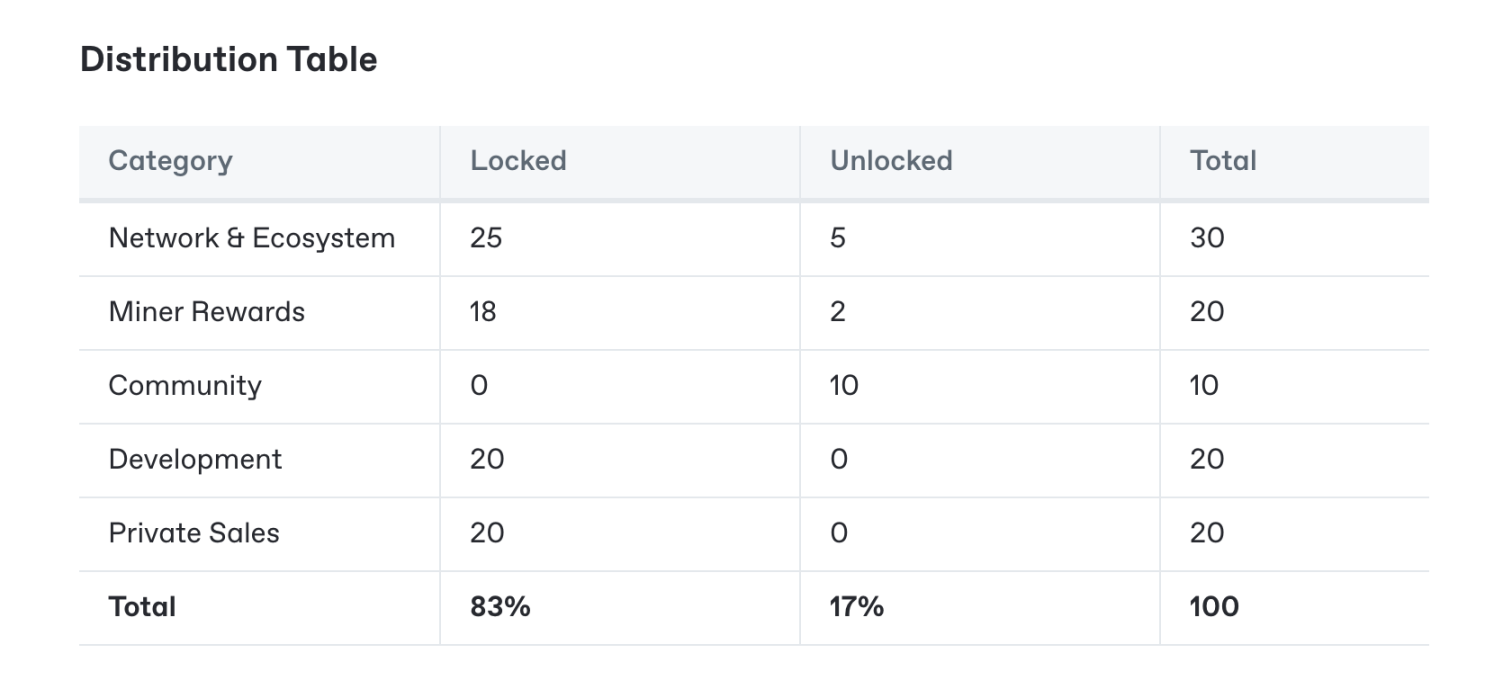Viewport: 1503px width, 698px height.
Task: Click the Unlocked column header
Action: [x=890, y=161]
